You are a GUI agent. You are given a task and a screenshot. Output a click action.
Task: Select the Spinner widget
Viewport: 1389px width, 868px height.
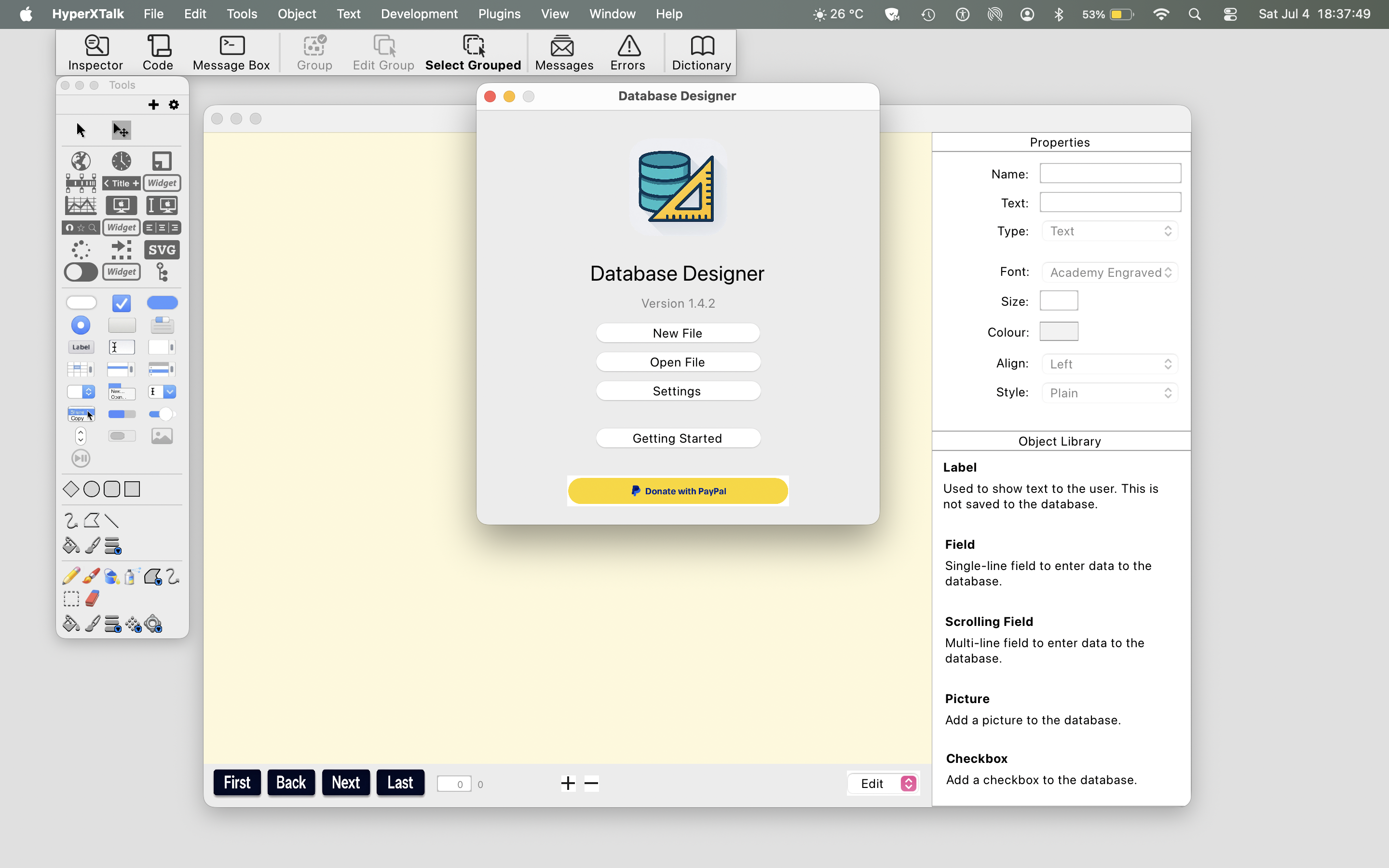(x=81, y=250)
